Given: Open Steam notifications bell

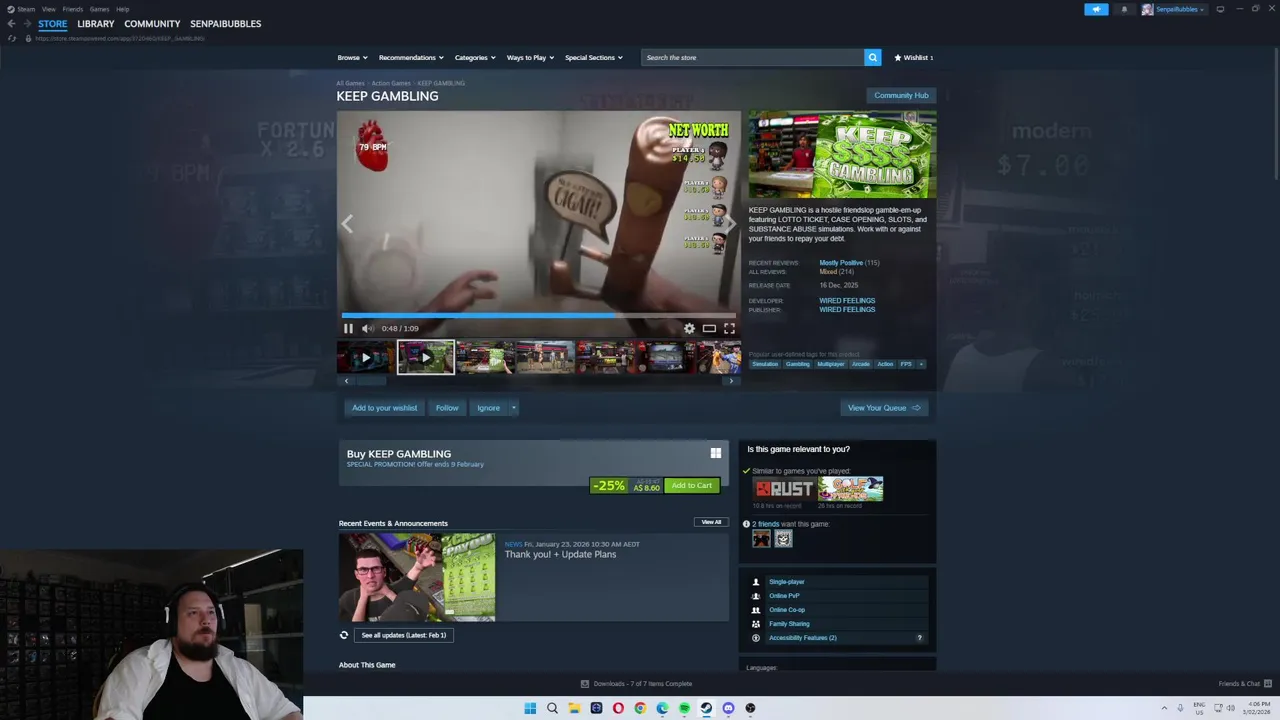Looking at the screenshot, I should [1124, 9].
